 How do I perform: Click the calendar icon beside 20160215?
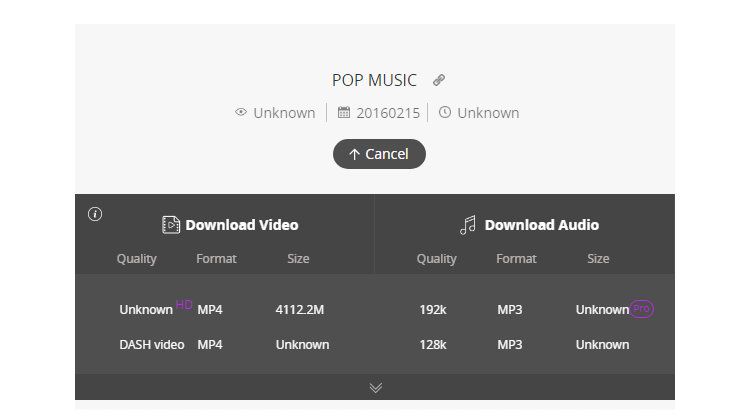pos(343,112)
